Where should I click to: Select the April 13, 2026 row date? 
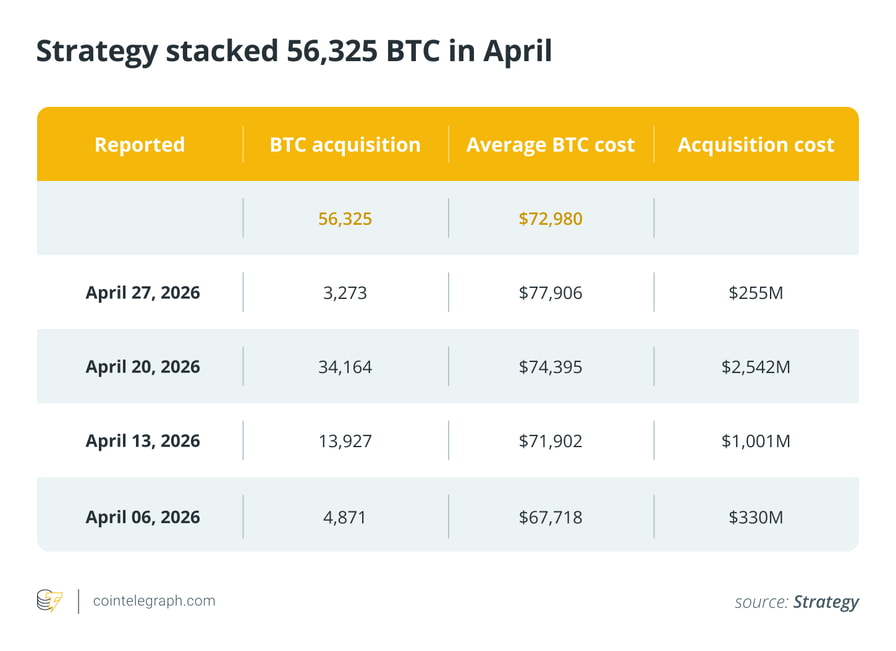pyautogui.click(x=142, y=441)
